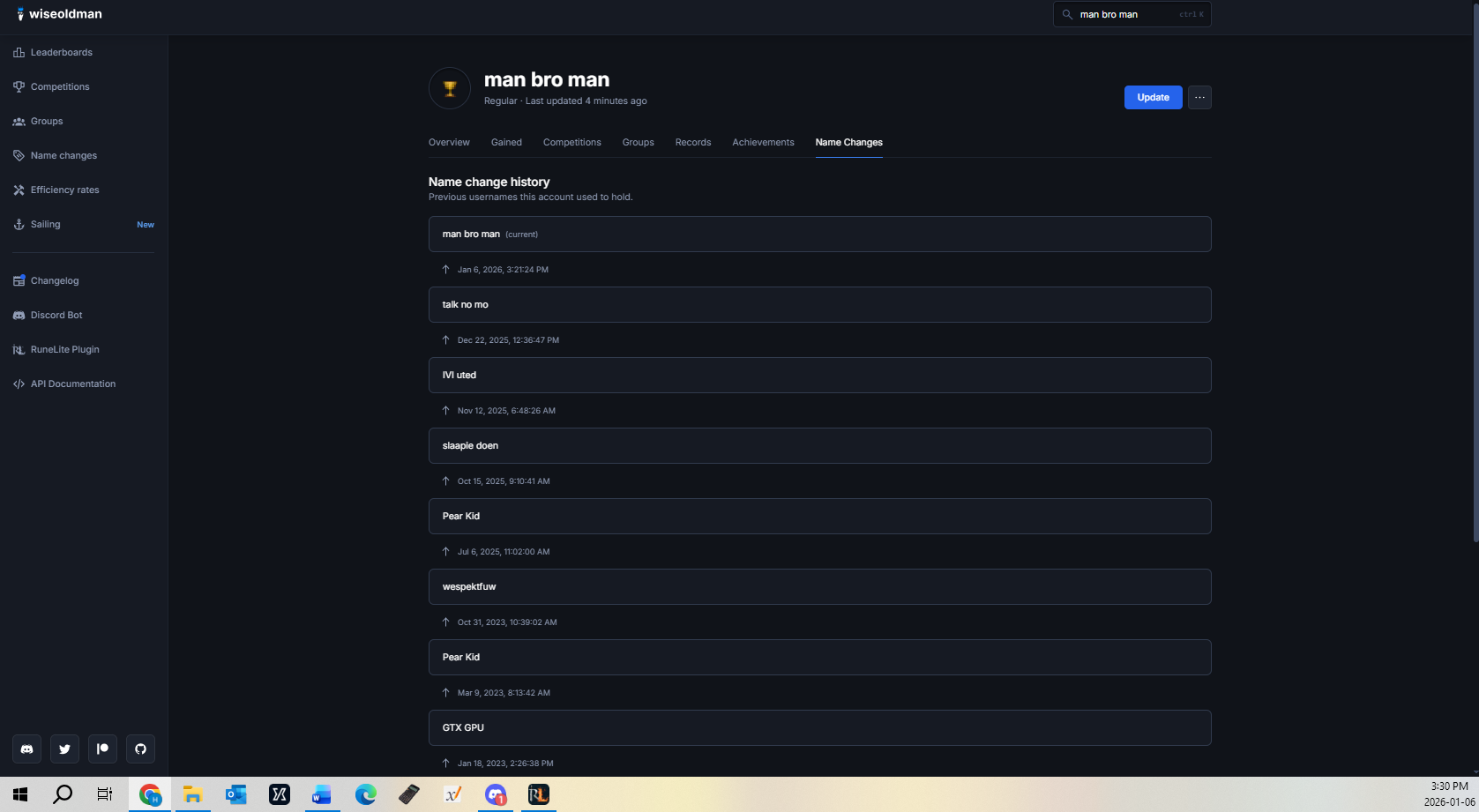
Task: Switch to the Achievements tab
Action: click(763, 142)
